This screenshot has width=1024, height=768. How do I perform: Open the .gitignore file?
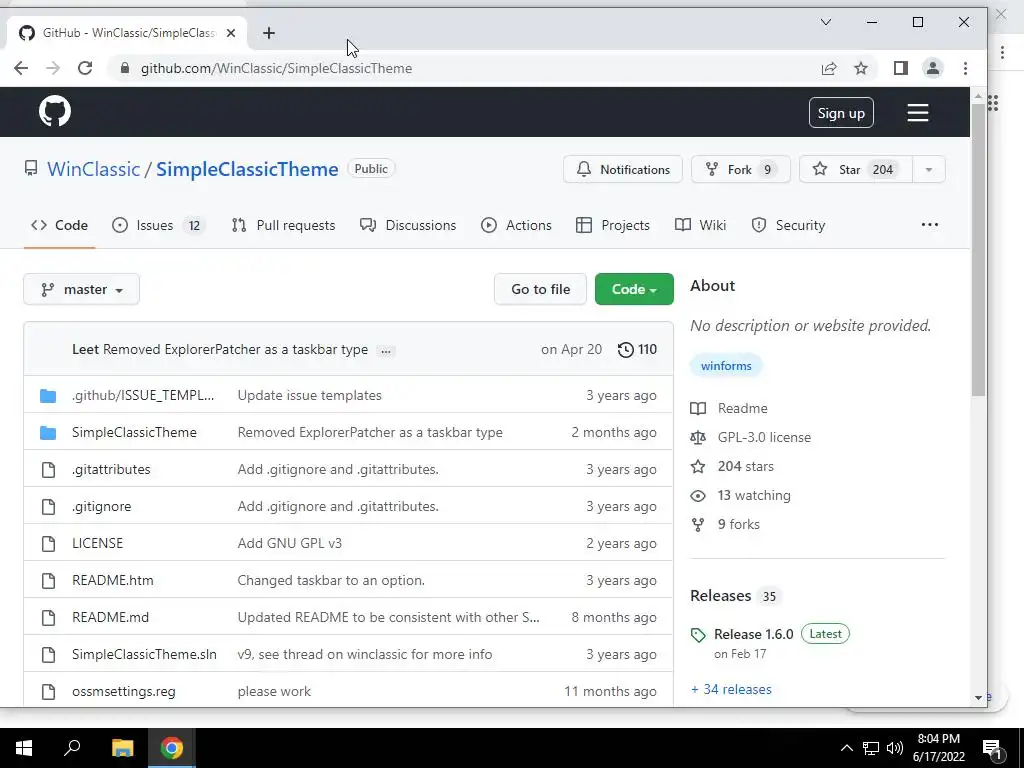point(101,506)
